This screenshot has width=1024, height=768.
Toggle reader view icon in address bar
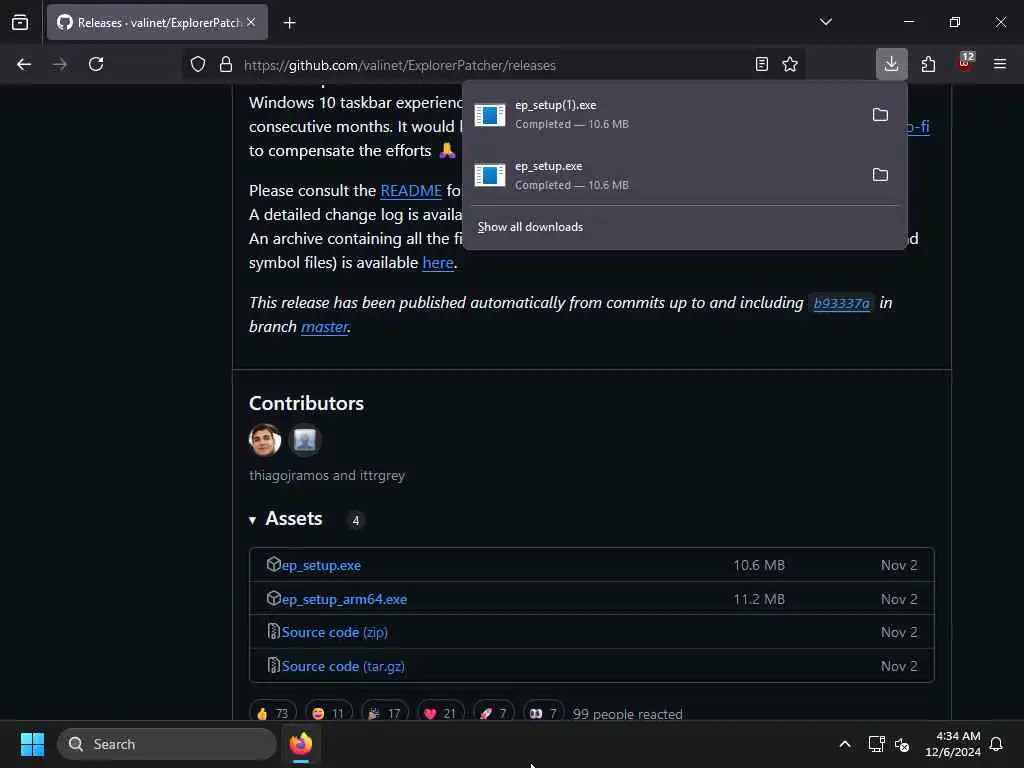pyautogui.click(x=761, y=64)
